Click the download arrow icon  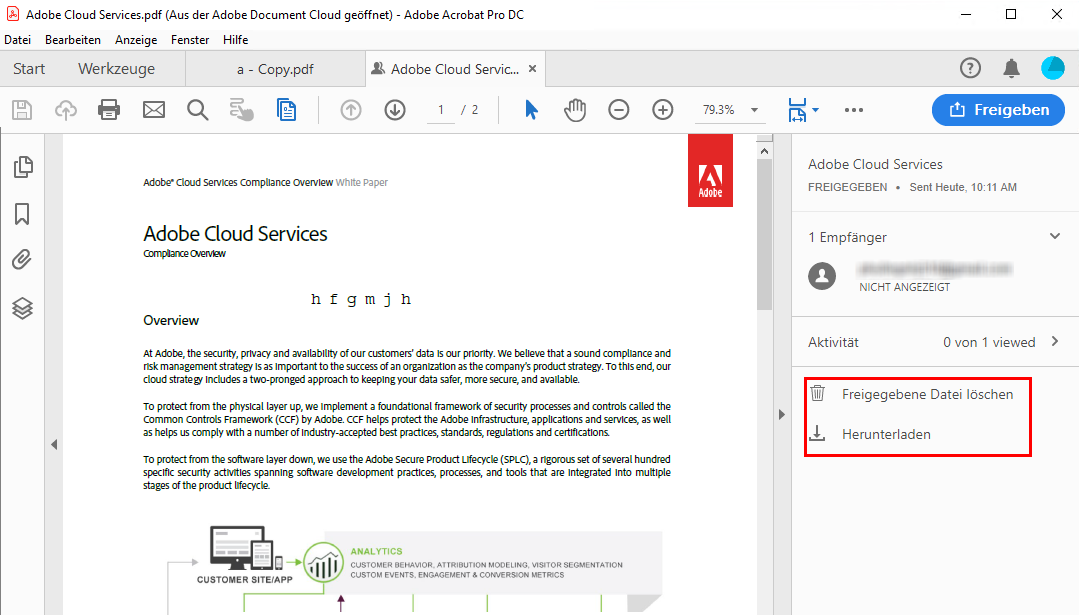[x=817, y=433]
